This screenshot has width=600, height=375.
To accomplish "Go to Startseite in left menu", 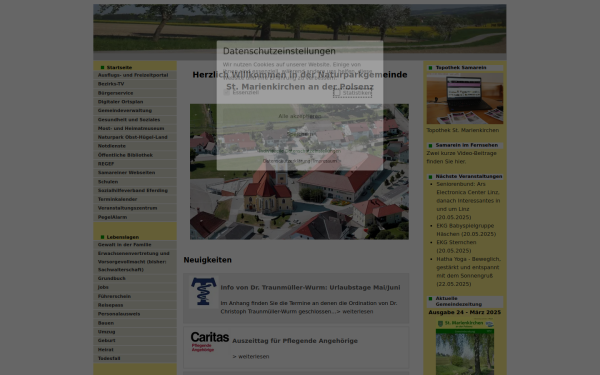I will (119, 67).
